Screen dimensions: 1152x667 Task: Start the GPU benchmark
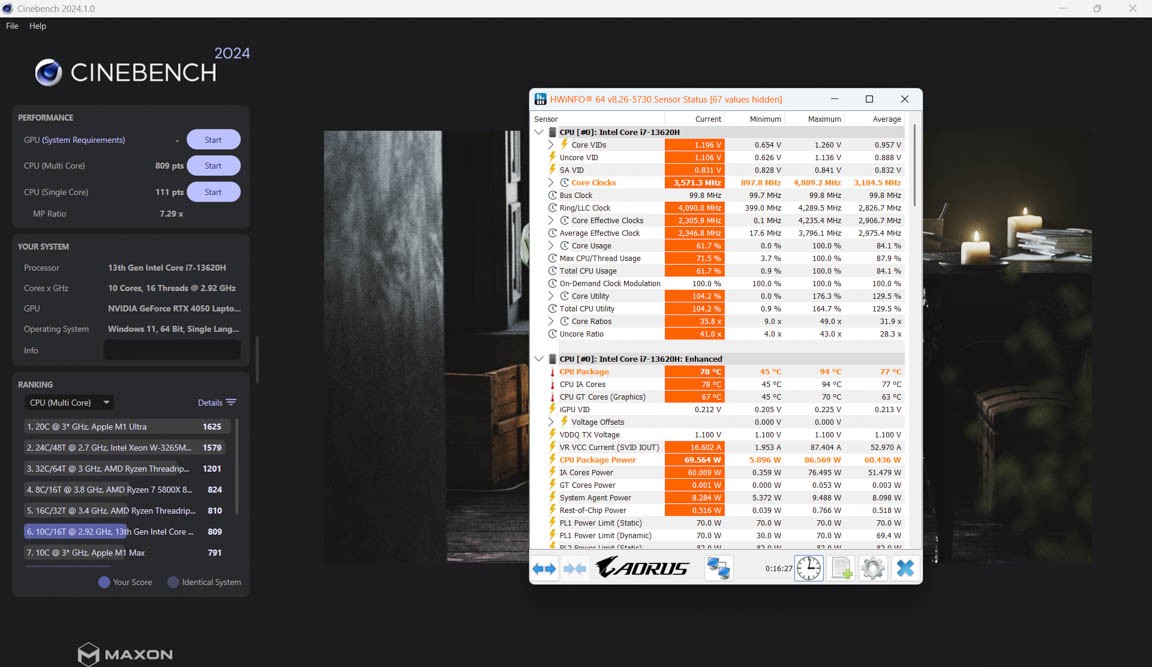pos(213,140)
